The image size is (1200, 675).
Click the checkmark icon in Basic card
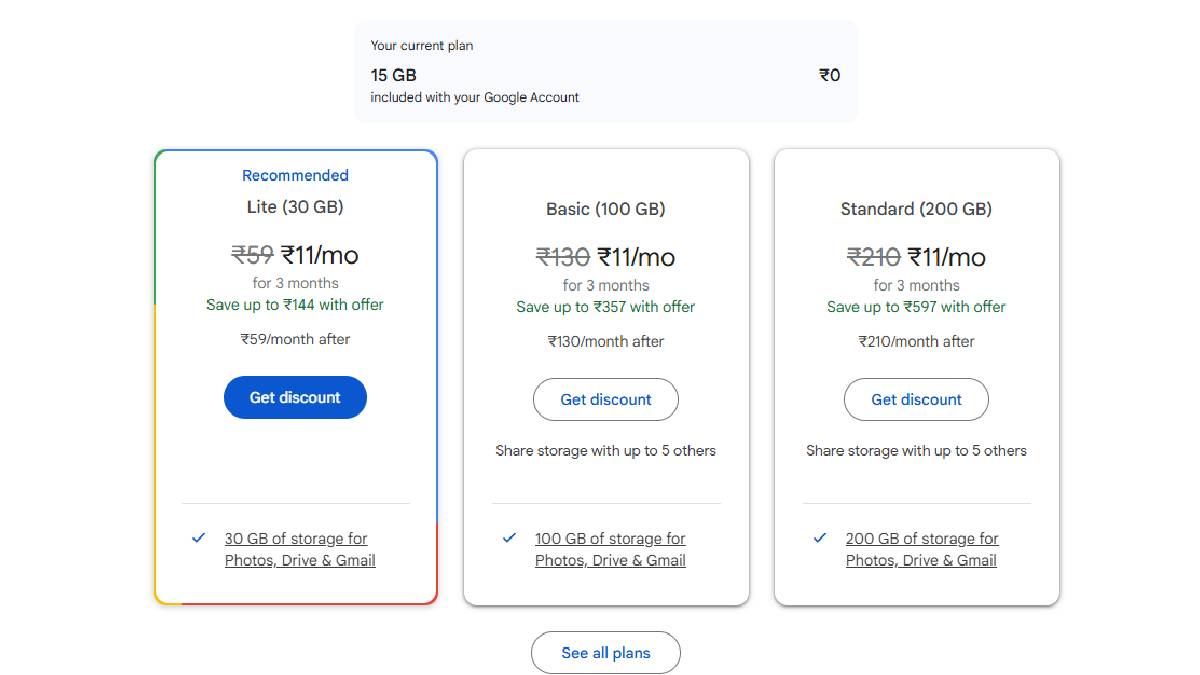coord(510,538)
